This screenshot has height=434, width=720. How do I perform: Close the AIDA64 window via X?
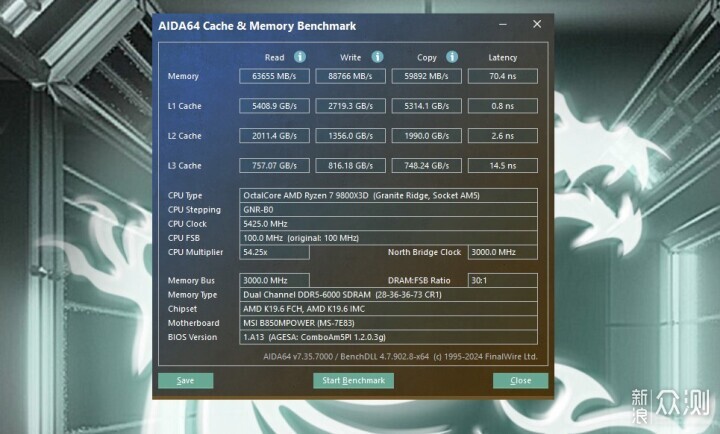click(537, 24)
